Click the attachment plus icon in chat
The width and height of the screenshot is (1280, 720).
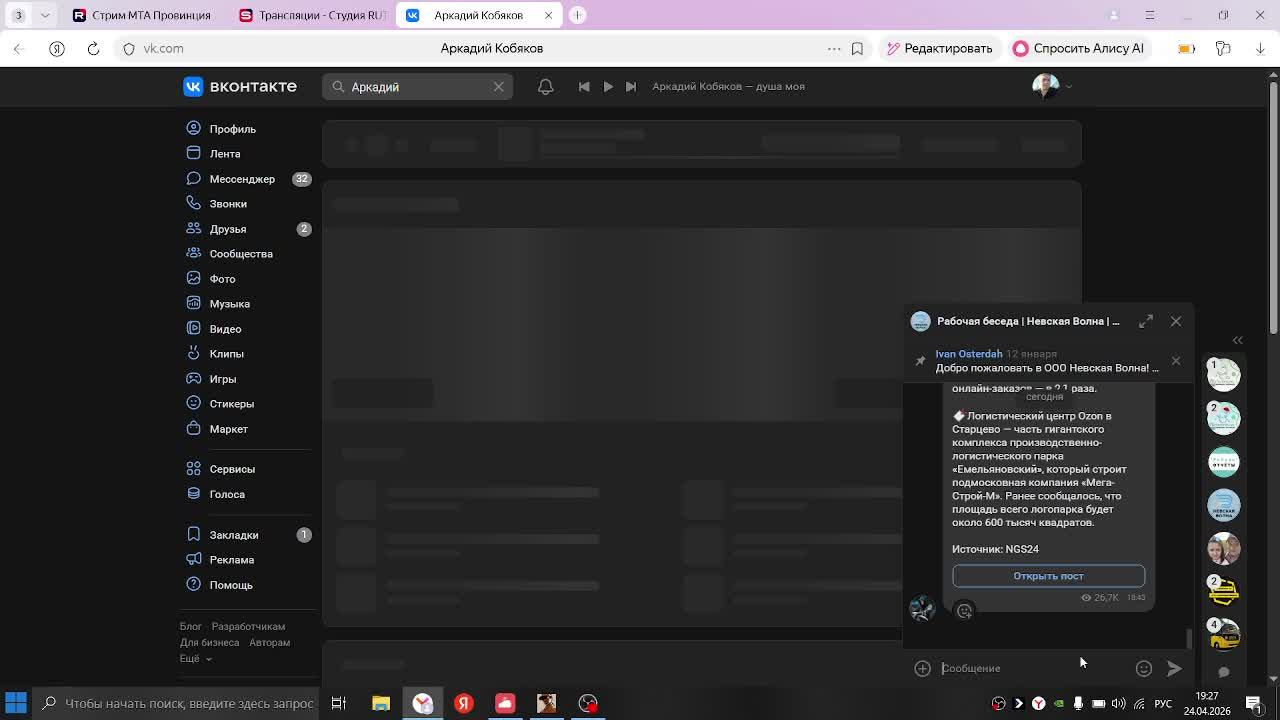(x=922, y=668)
